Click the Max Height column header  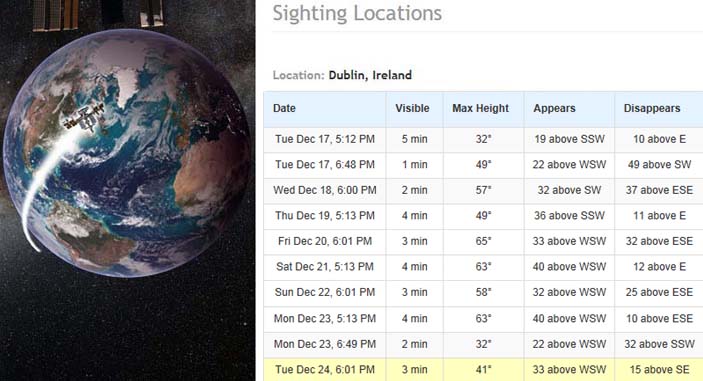pos(480,108)
